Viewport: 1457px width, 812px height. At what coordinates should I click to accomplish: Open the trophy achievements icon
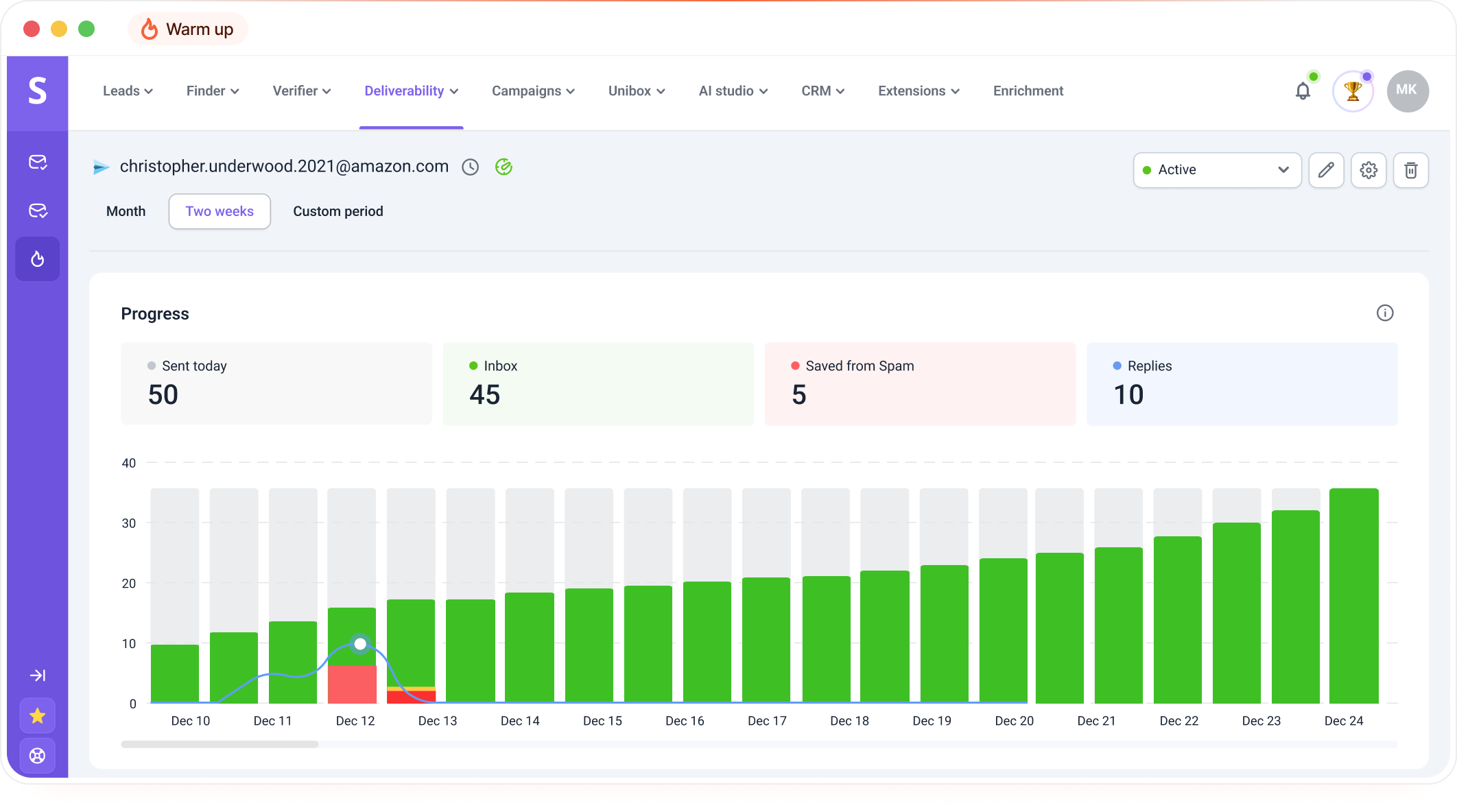[1352, 91]
